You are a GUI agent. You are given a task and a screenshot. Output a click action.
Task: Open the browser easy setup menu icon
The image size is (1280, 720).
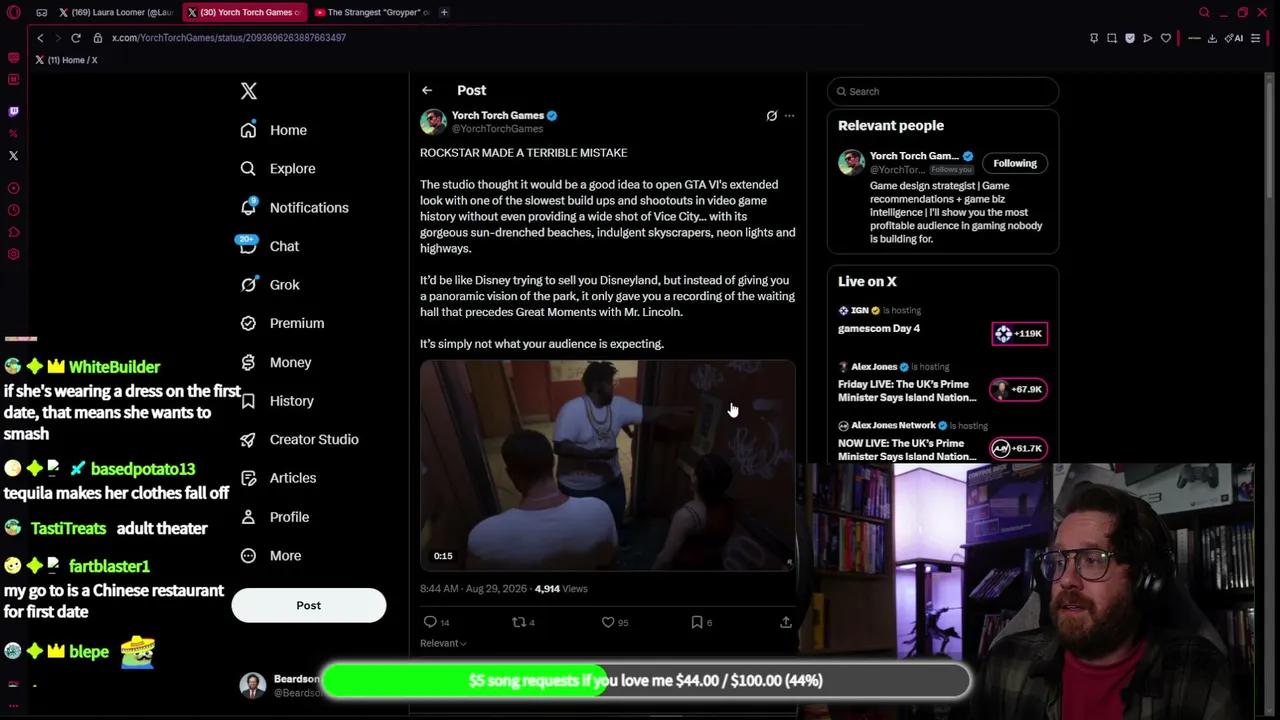(x=1256, y=38)
